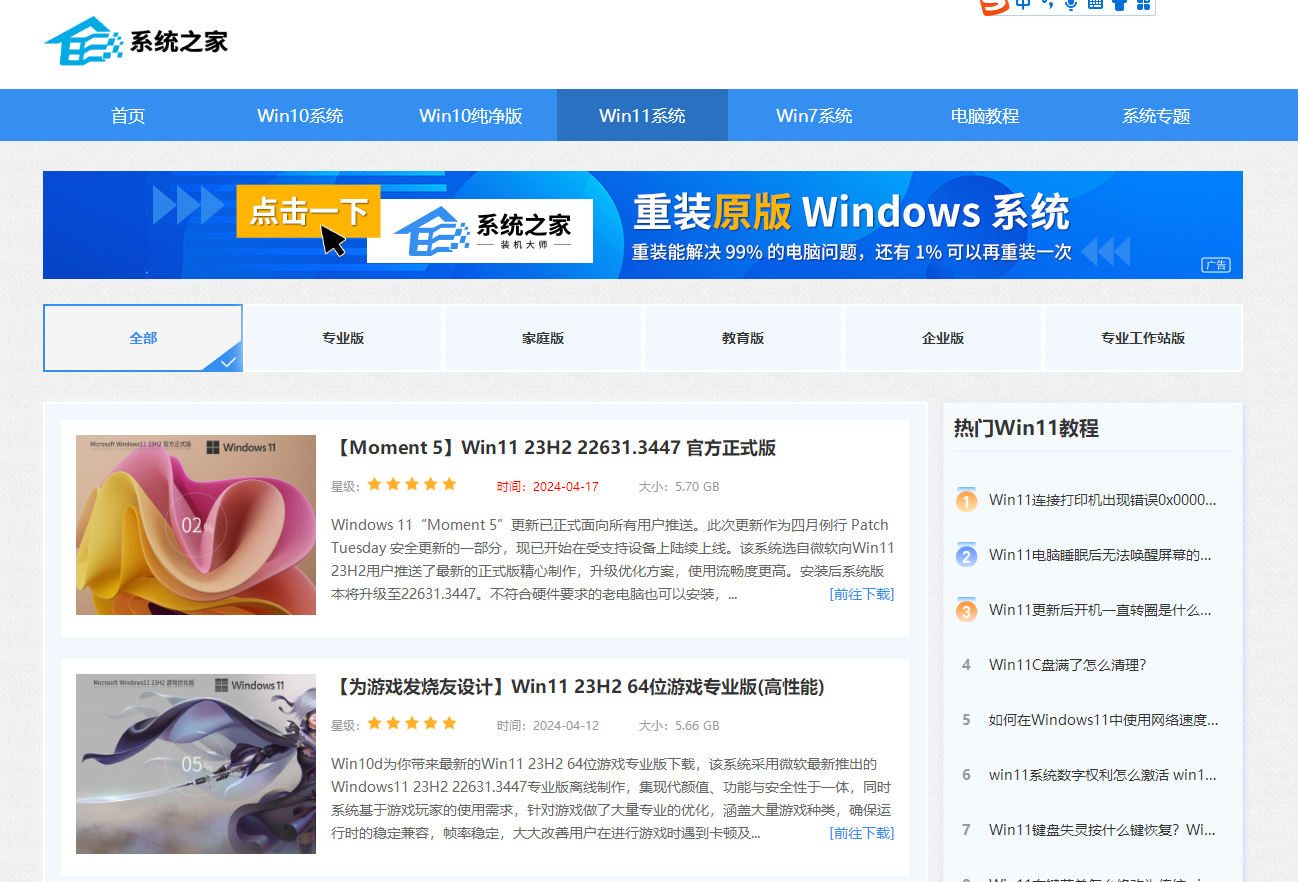The width and height of the screenshot is (1298, 882).
Task: Select the 专业版 filter tab
Action: click(x=343, y=338)
